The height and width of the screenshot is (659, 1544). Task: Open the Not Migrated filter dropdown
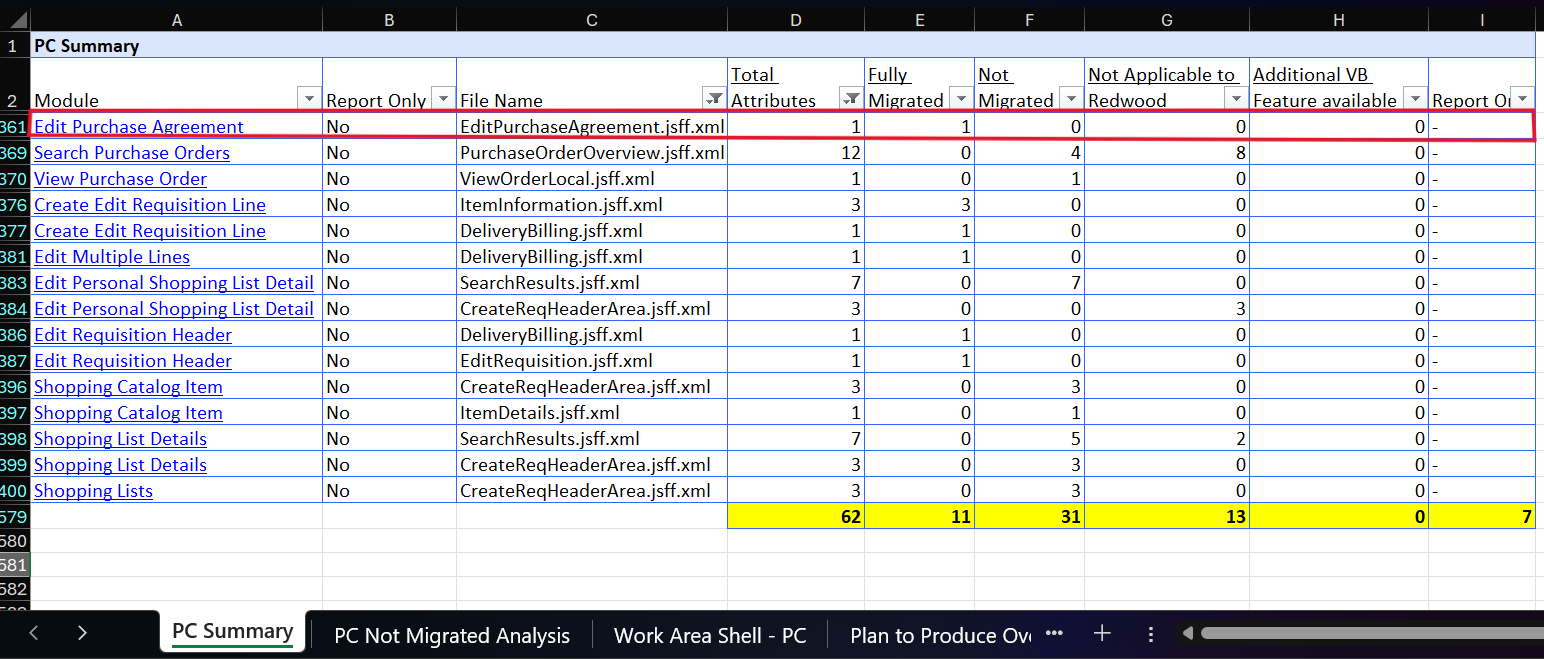coord(1071,99)
